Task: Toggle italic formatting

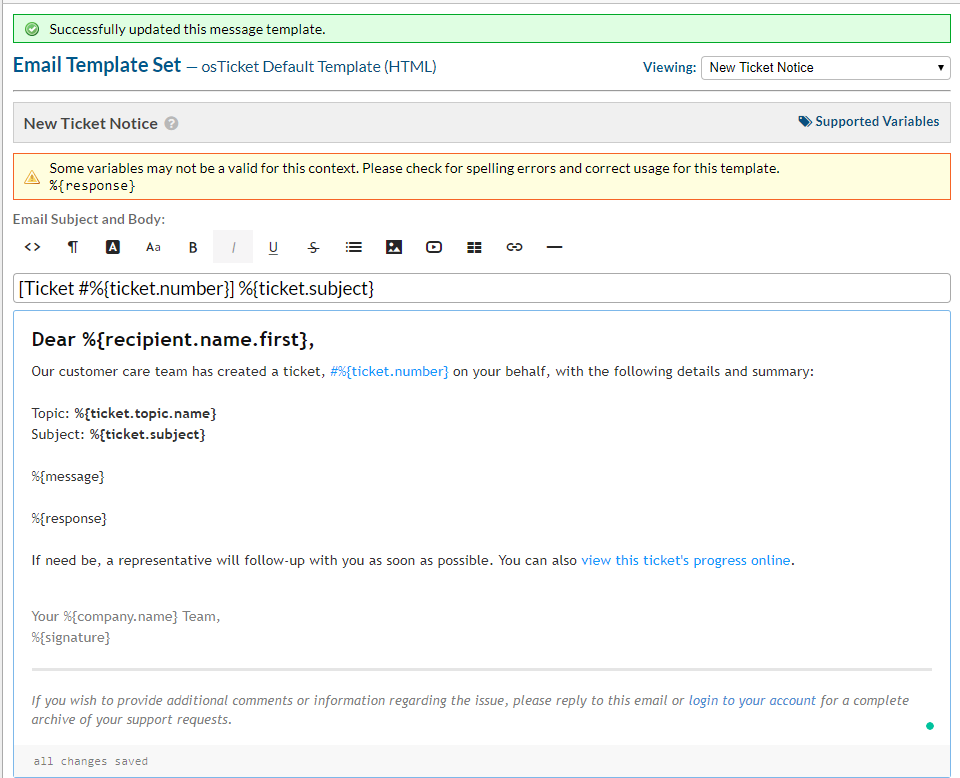Action: [233, 247]
